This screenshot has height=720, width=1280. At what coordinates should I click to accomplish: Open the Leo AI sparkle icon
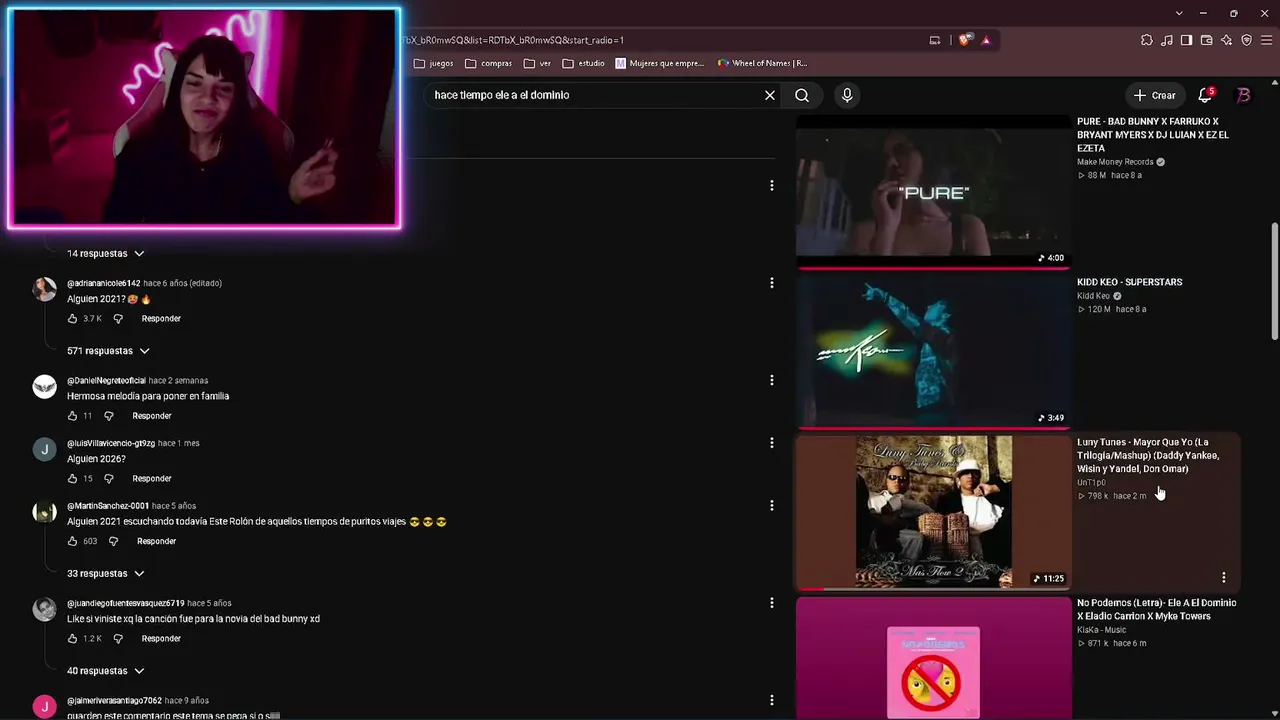pos(1226,40)
